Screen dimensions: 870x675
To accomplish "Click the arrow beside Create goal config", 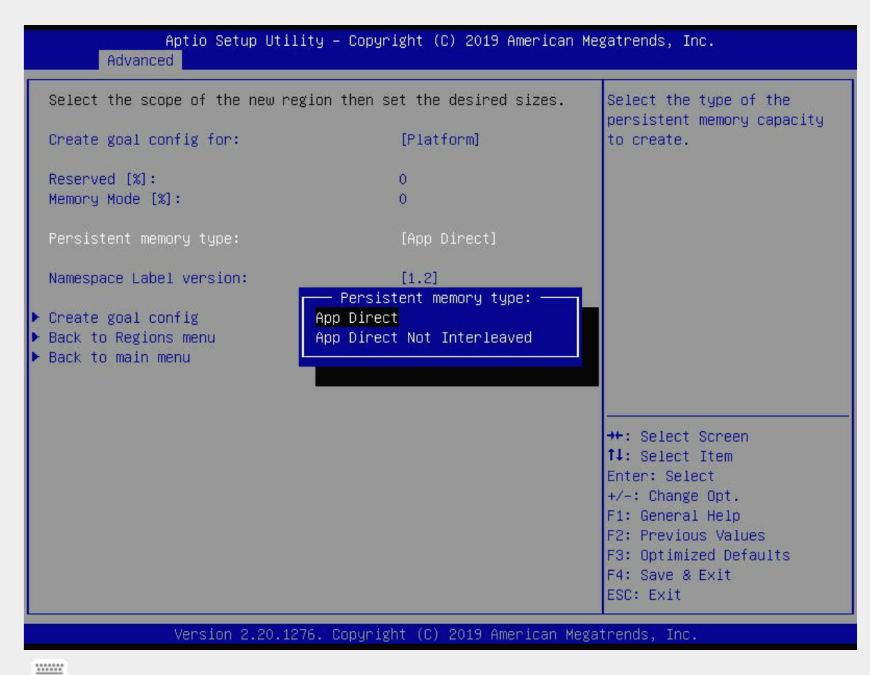I will point(36,317).
